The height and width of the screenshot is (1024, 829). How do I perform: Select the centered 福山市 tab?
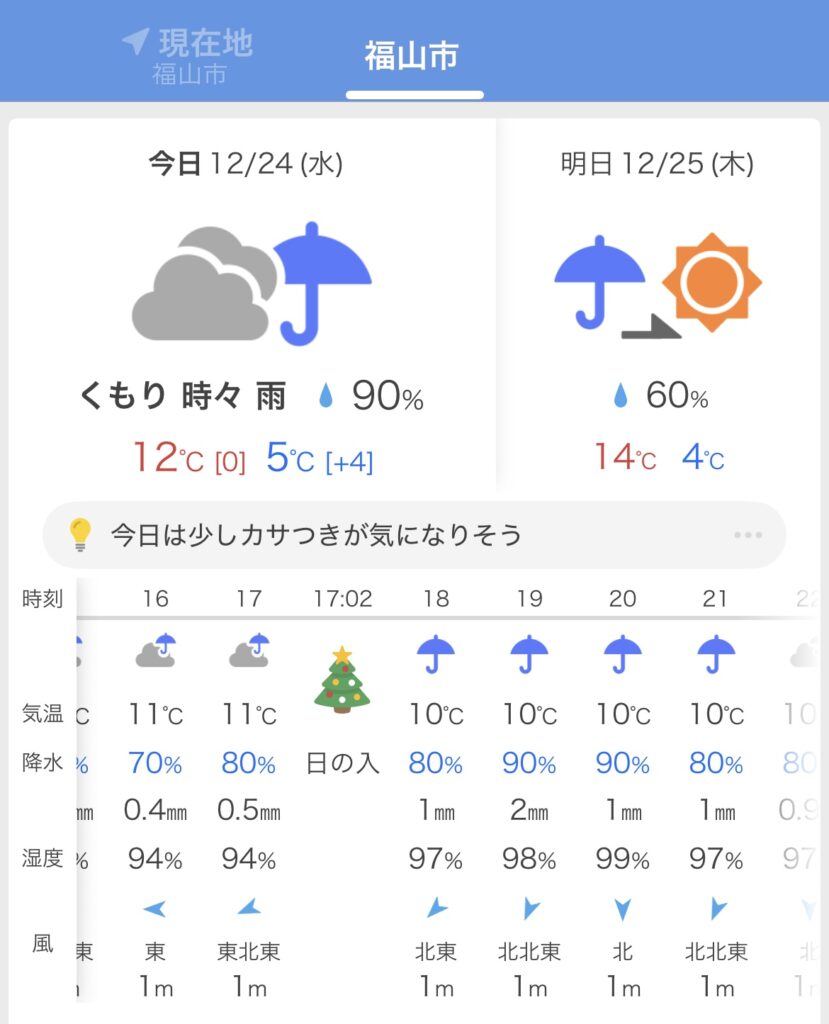412,56
